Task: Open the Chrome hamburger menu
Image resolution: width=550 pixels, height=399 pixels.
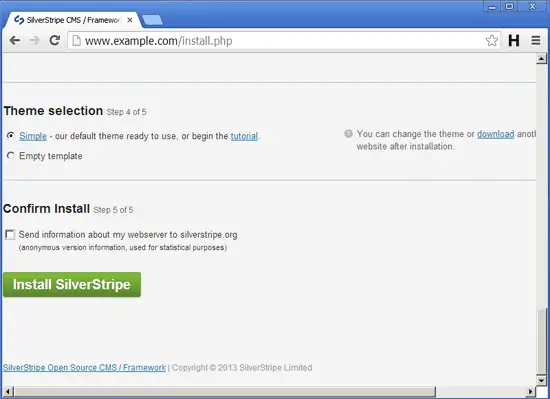Action: (535, 41)
